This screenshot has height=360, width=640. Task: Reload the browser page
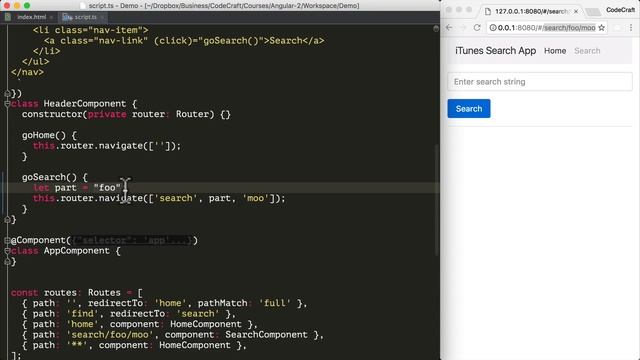click(477, 28)
